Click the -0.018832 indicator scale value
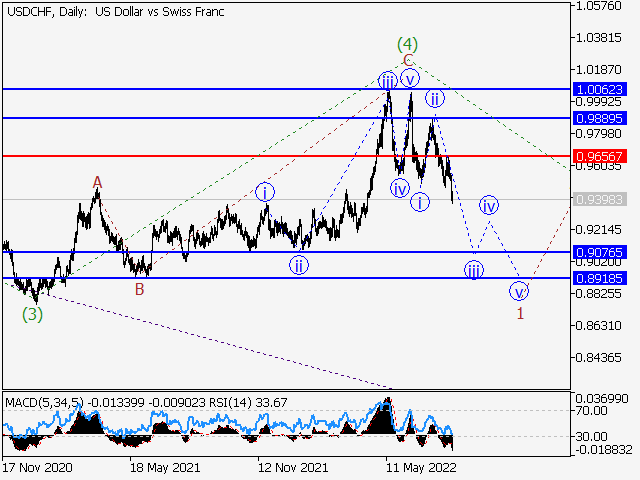Screen dimensions: 640x480 pos(604,450)
